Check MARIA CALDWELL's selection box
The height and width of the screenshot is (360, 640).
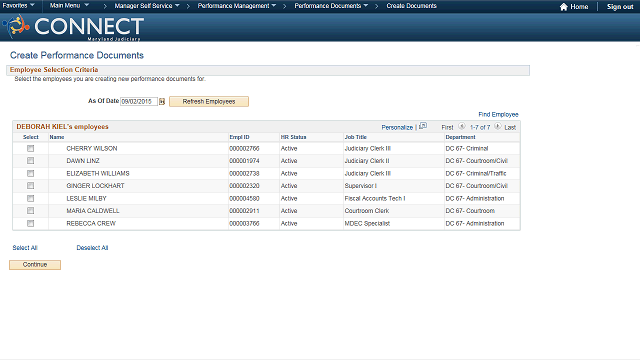[31, 211]
